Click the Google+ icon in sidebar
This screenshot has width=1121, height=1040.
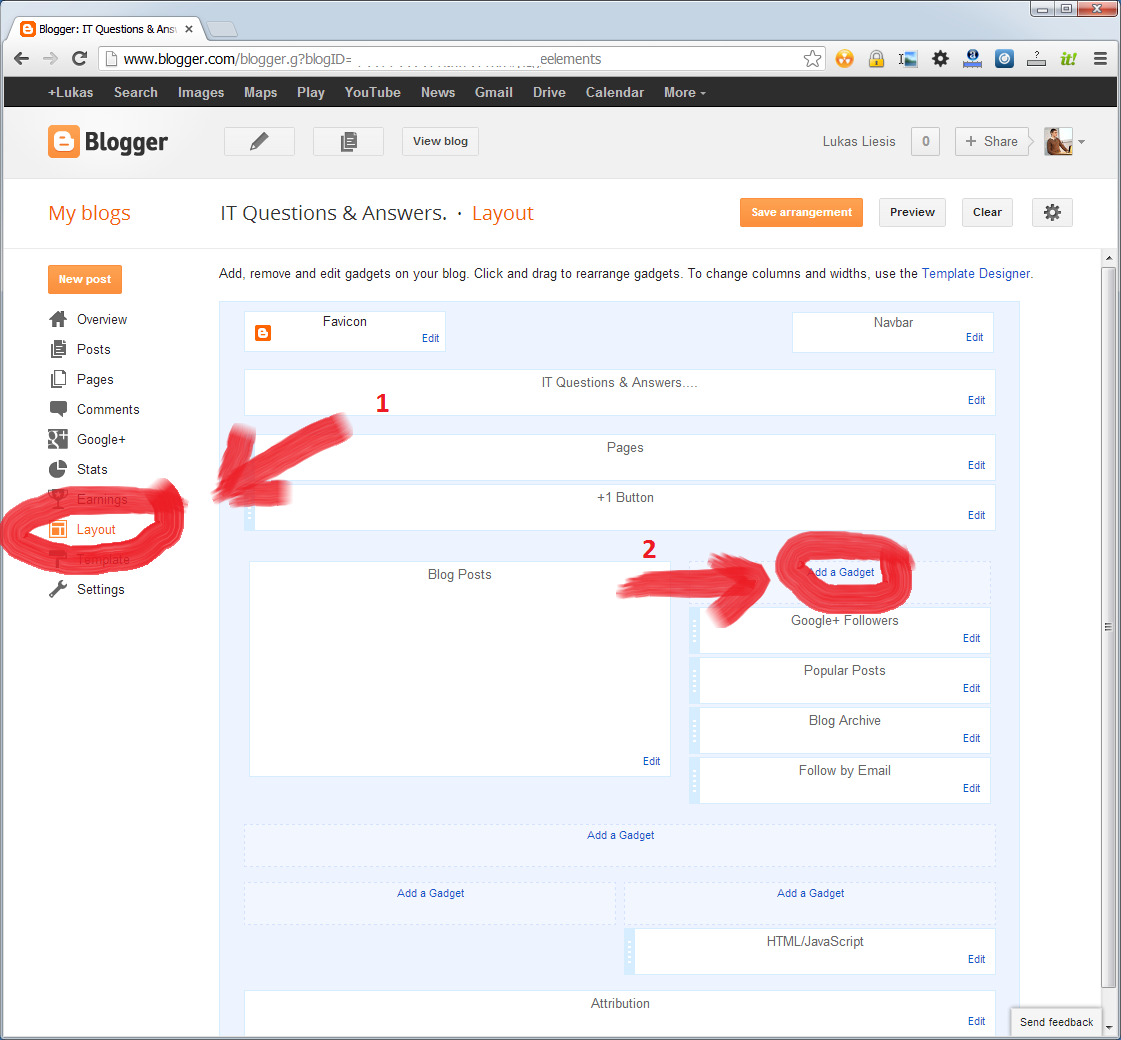pyautogui.click(x=58, y=439)
